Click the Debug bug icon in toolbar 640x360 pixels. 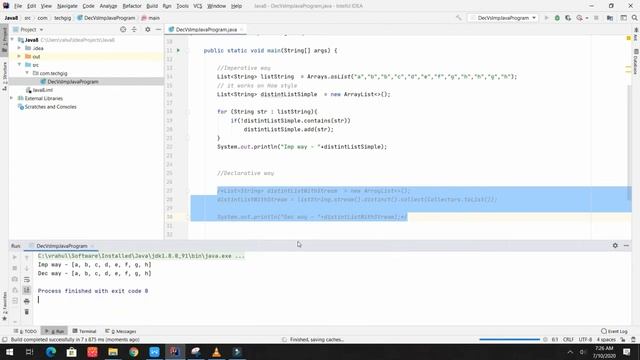click(557, 18)
